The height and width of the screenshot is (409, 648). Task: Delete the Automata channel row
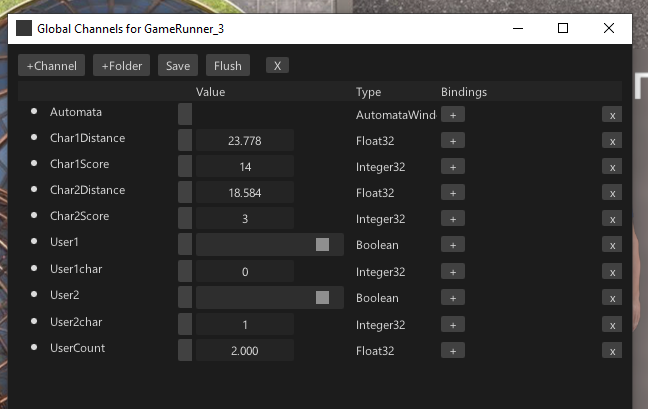click(x=612, y=115)
